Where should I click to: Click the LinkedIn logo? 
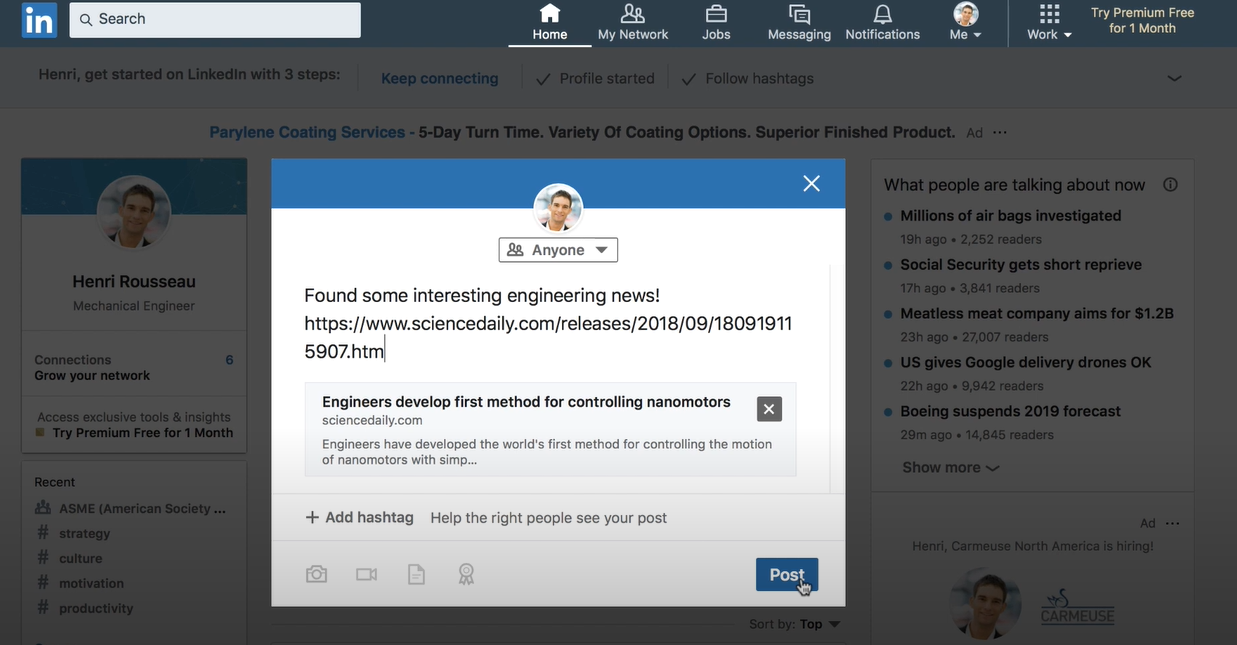point(40,20)
